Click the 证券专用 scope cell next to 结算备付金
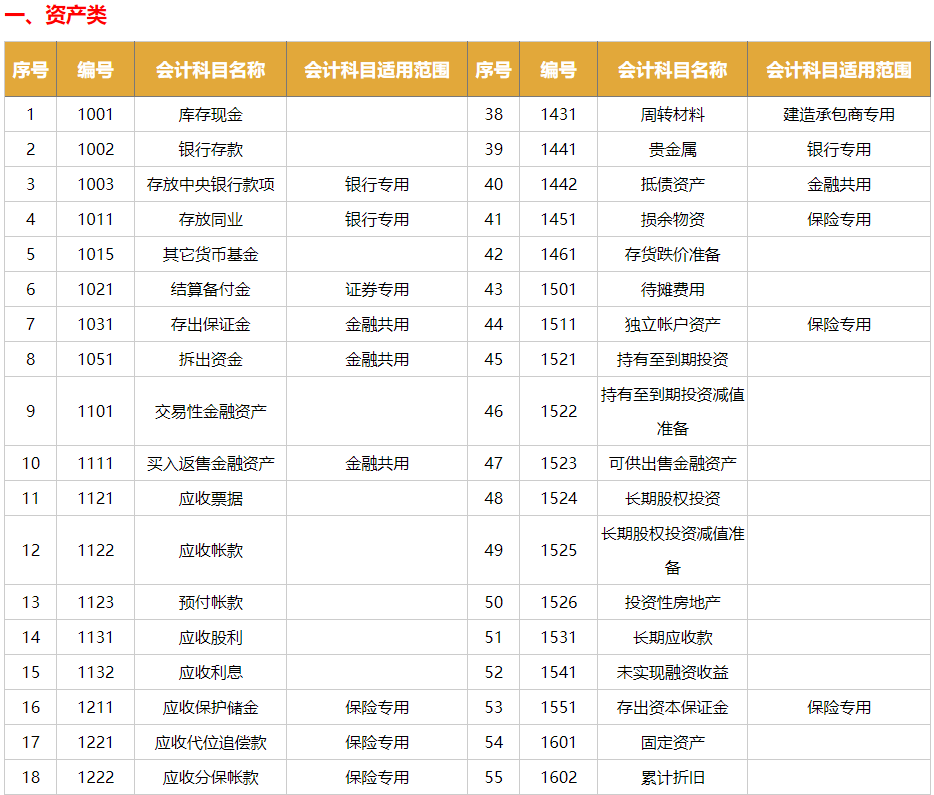 [377, 289]
